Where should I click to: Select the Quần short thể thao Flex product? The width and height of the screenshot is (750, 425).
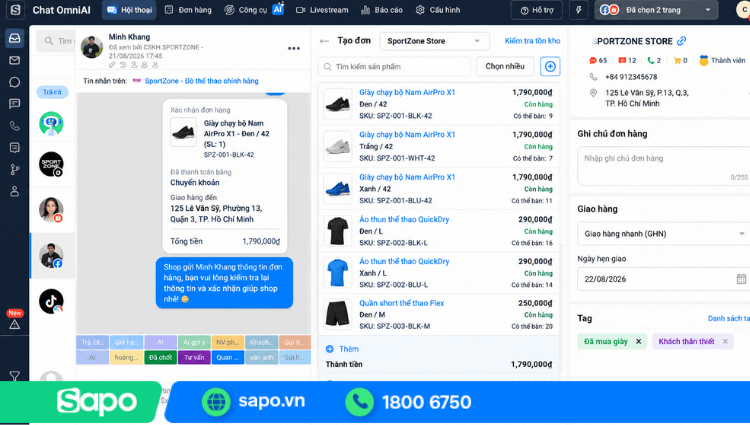tap(438, 315)
